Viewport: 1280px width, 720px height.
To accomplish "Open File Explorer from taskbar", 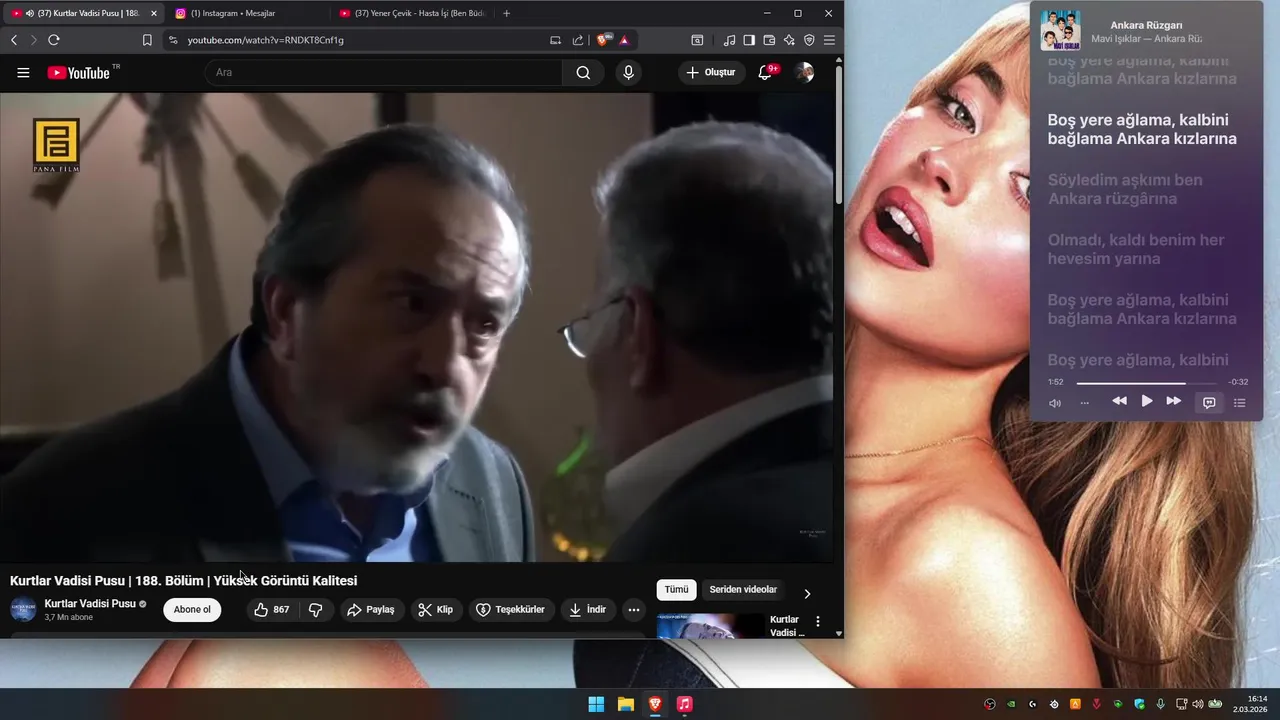I will pos(625,704).
